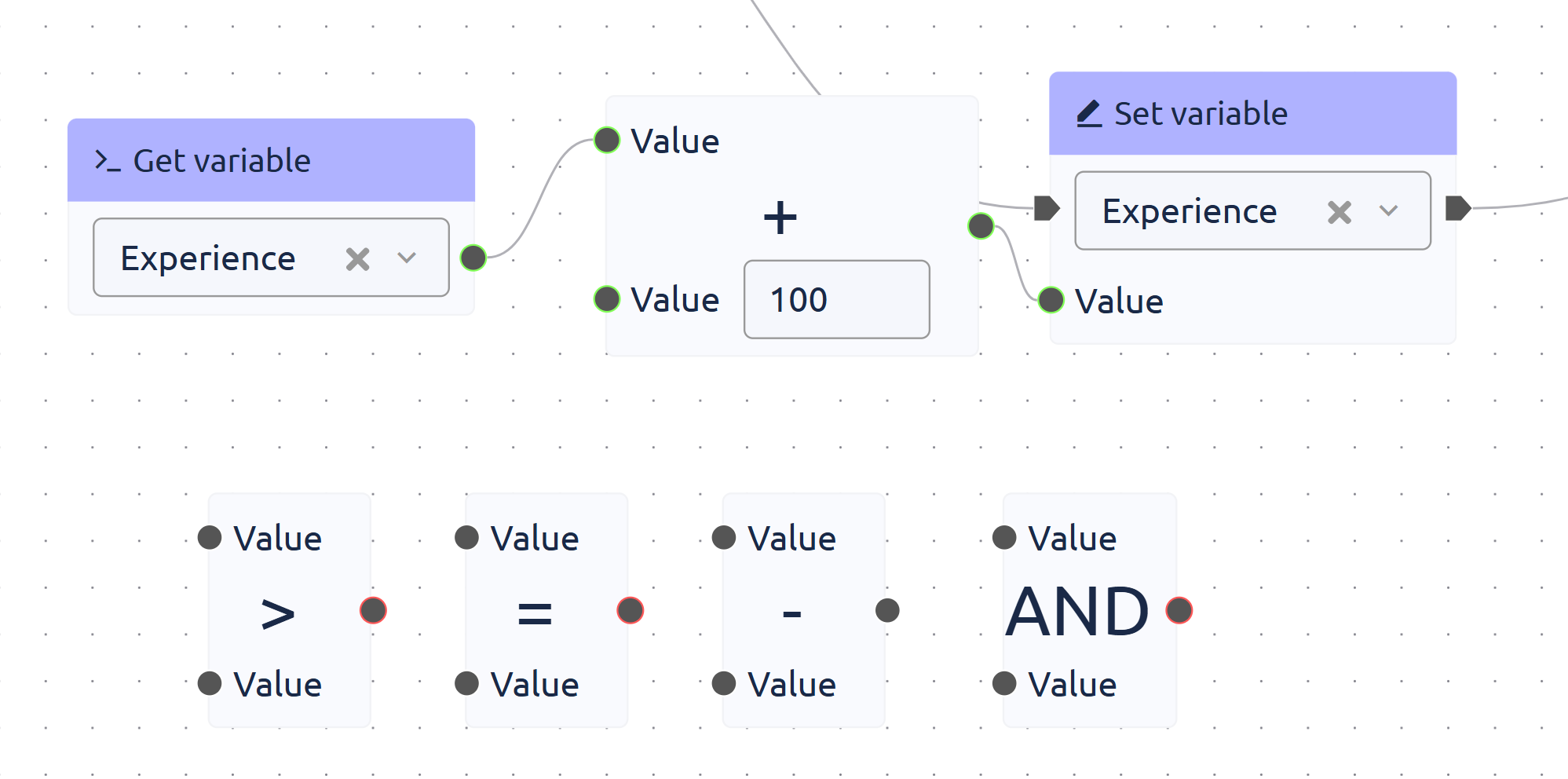Click the greater-than node's red output port

(373, 610)
